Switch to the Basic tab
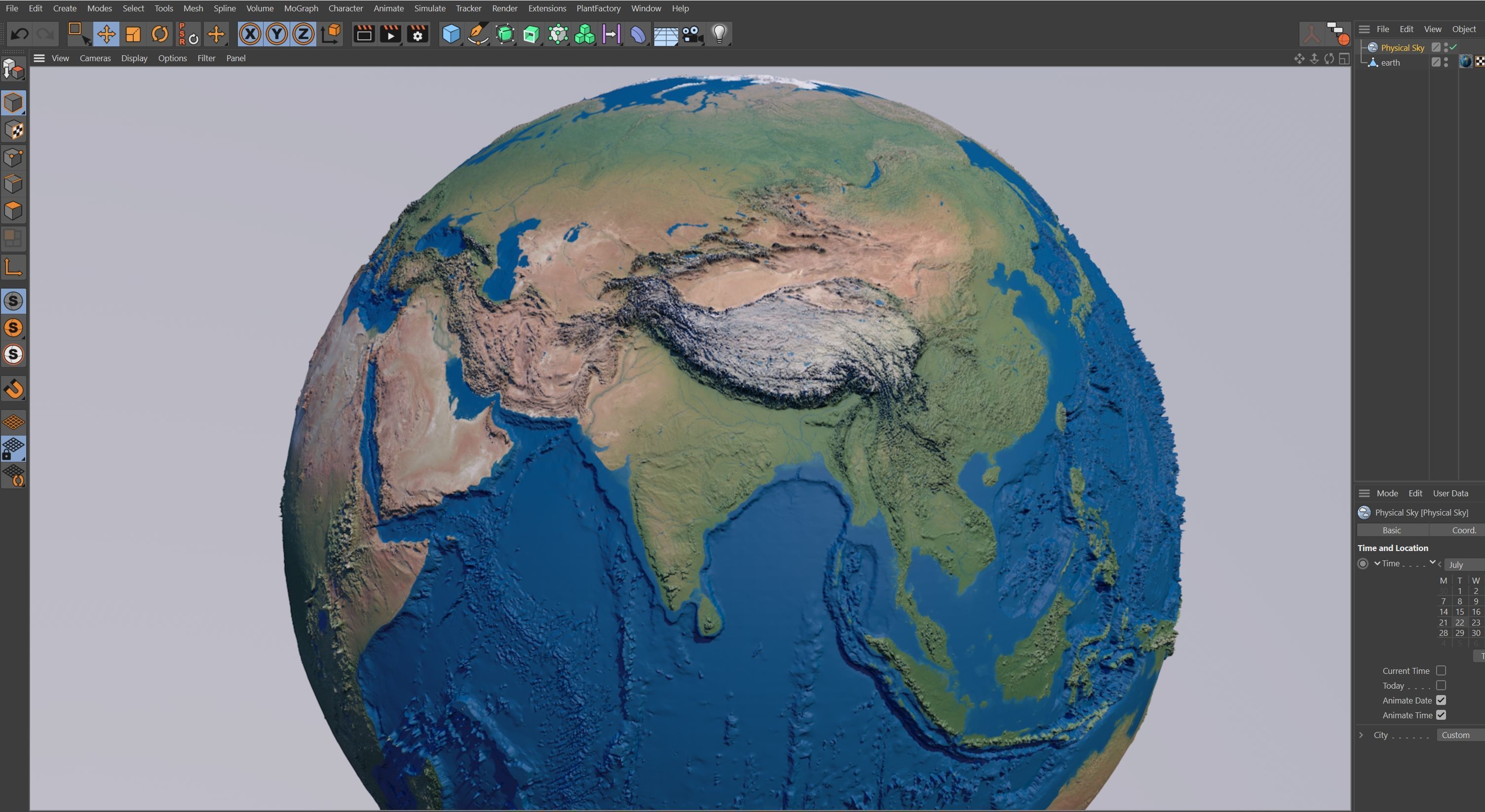The width and height of the screenshot is (1485, 812). pyautogui.click(x=1392, y=530)
